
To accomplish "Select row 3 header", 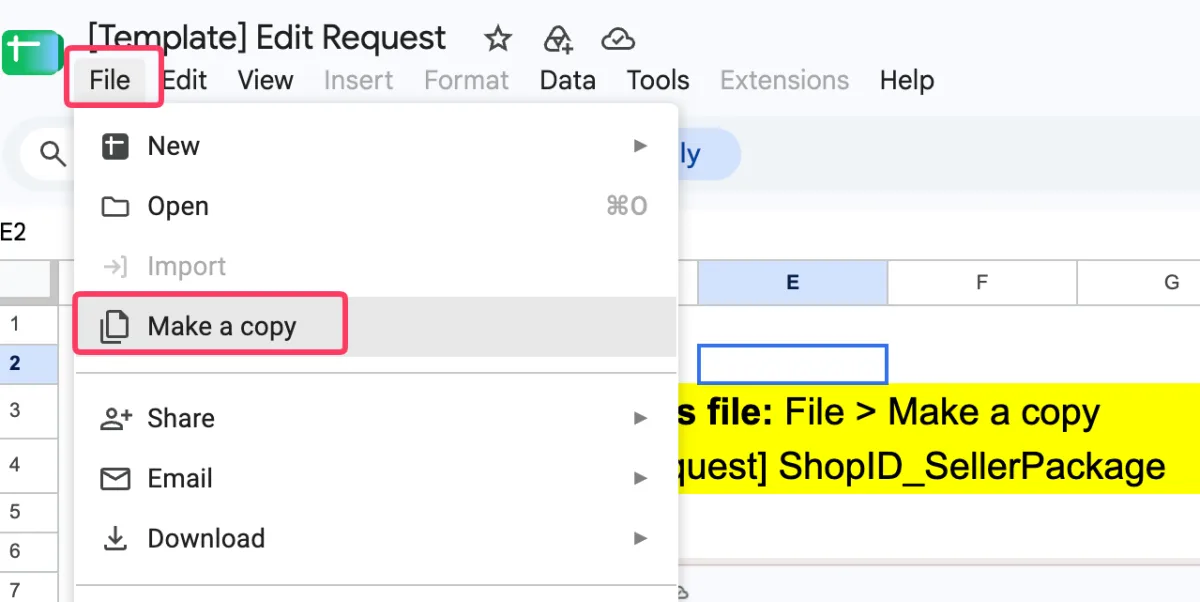I will pyautogui.click(x=29, y=410).
